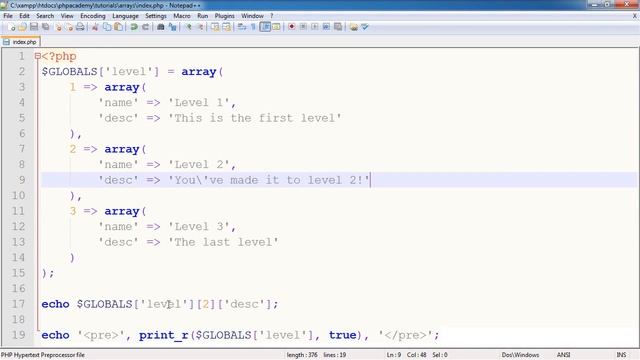Click the text 'This is the first level'

[x=255, y=118]
